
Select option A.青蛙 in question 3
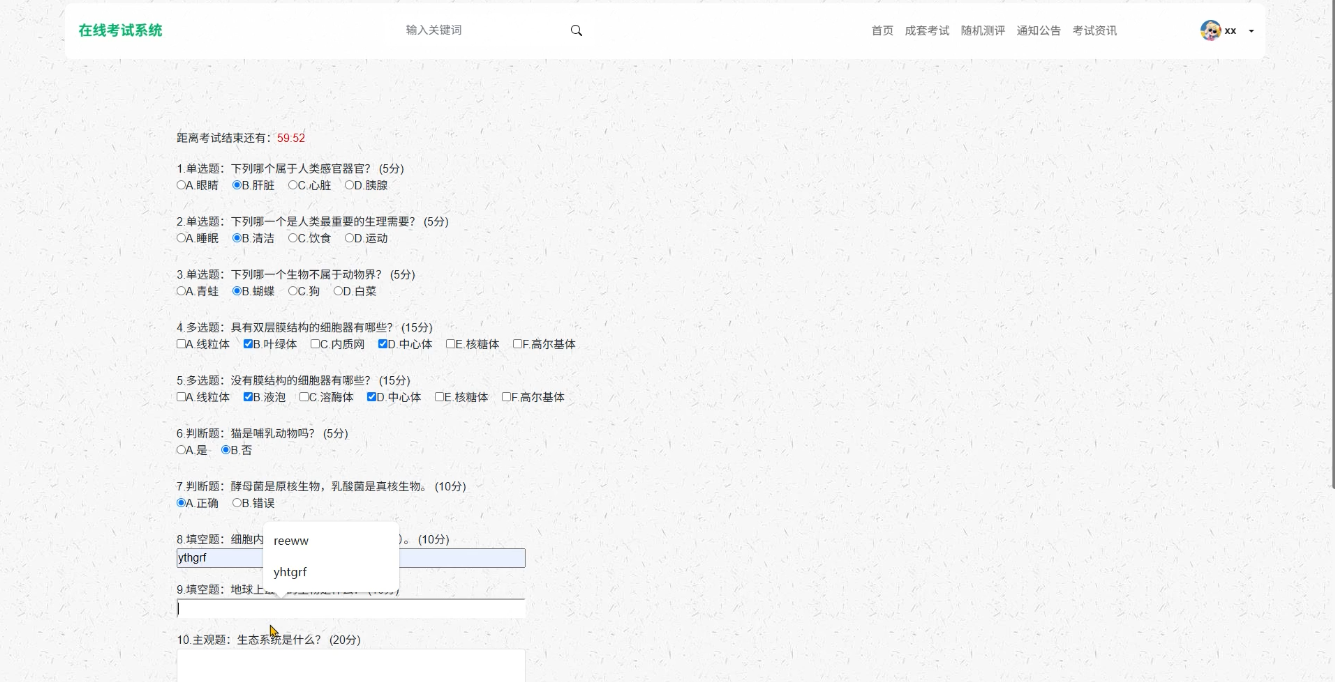(x=181, y=291)
